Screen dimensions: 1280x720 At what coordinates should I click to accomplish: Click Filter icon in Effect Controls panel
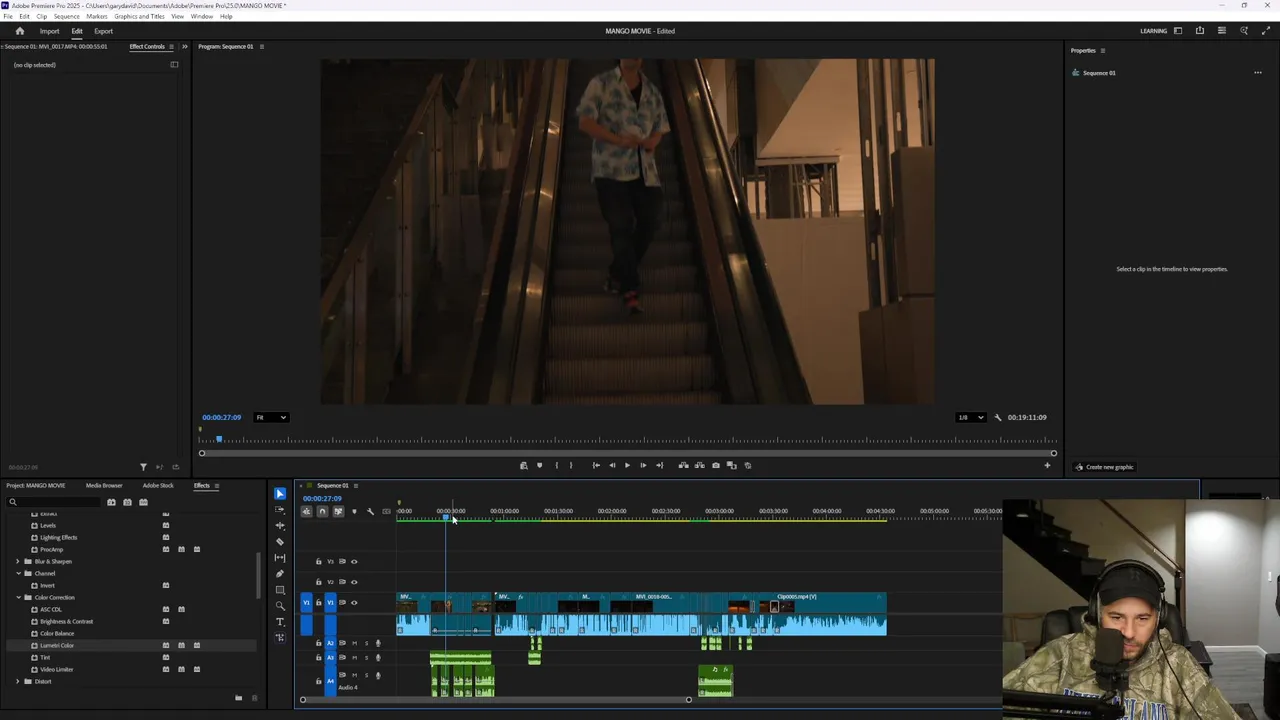pos(143,467)
